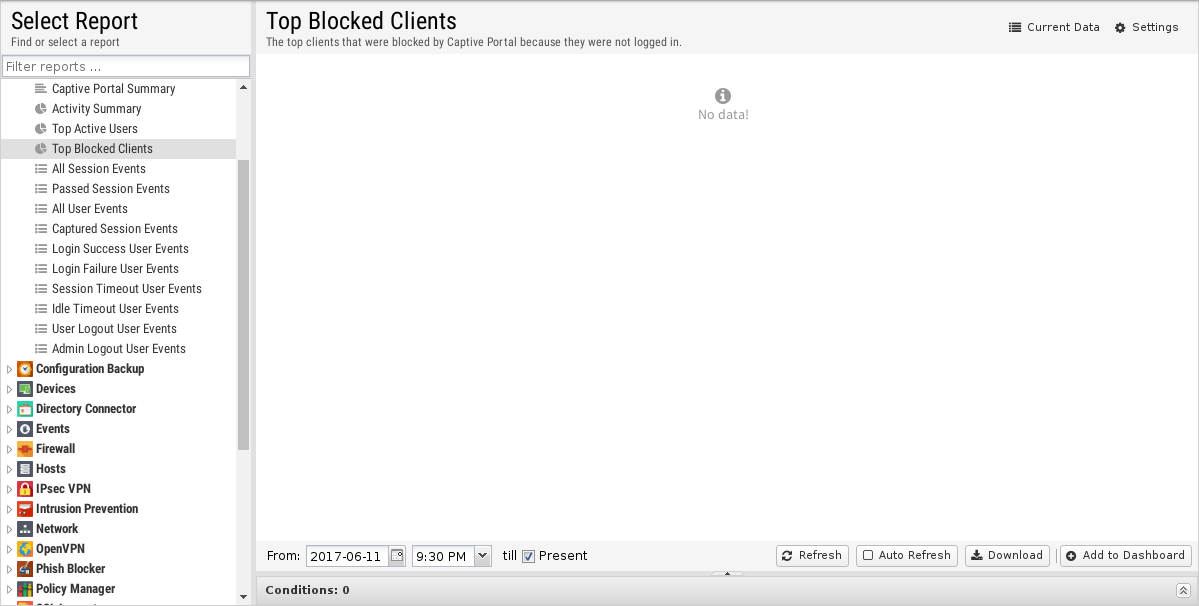The width and height of the screenshot is (1199, 606).
Task: Click the Intrusion Prevention icon
Action: [24, 509]
